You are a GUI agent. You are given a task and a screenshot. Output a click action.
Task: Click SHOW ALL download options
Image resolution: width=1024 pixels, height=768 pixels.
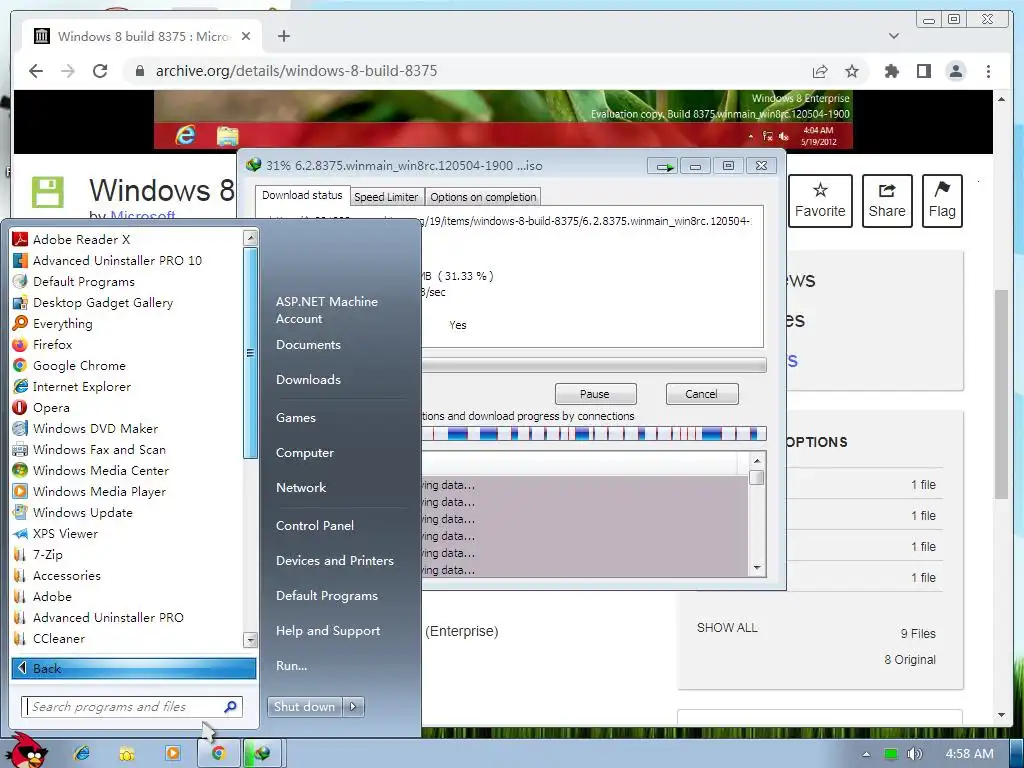[x=727, y=628]
